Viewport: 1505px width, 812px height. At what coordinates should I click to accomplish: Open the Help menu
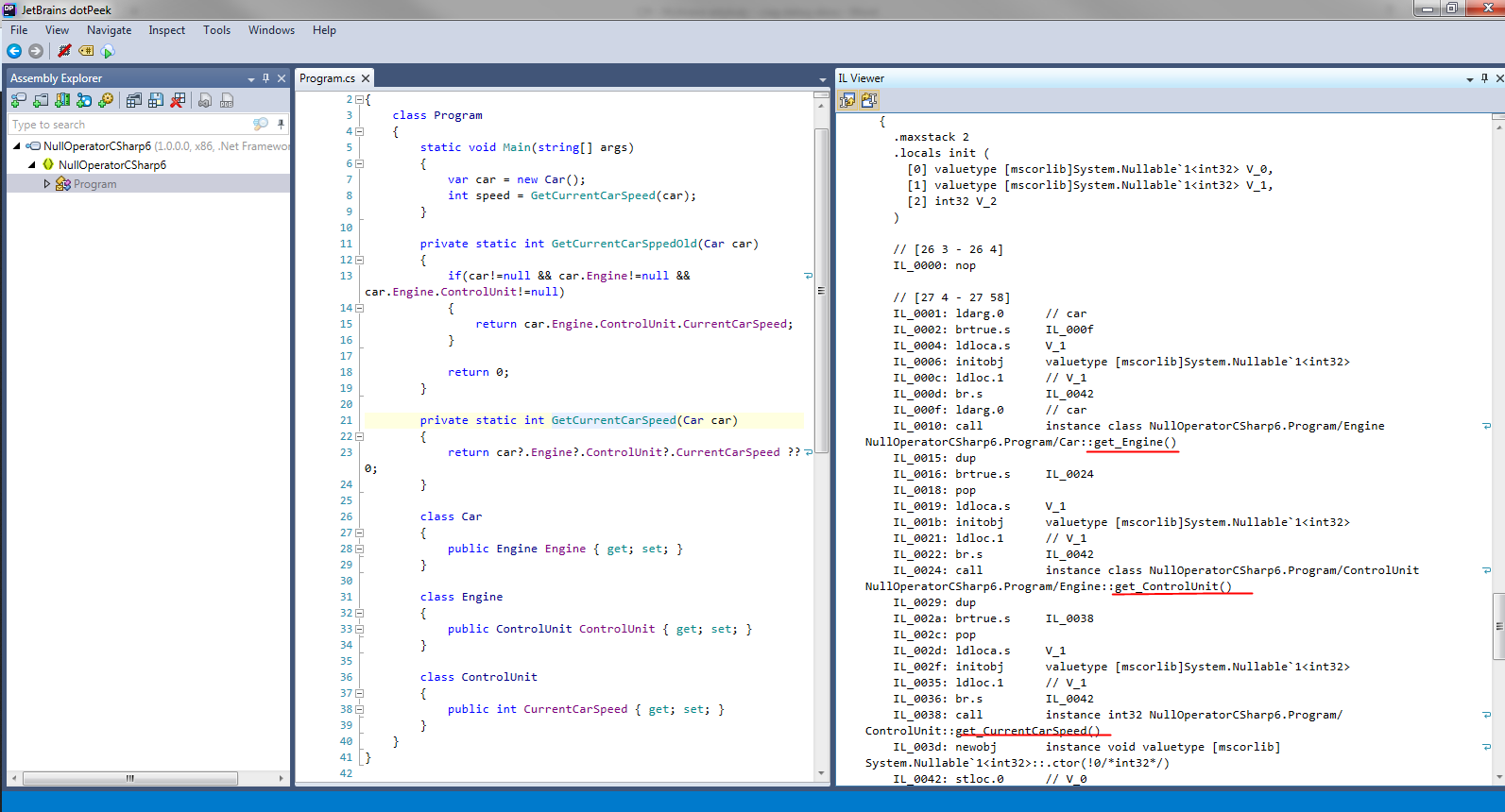[324, 30]
